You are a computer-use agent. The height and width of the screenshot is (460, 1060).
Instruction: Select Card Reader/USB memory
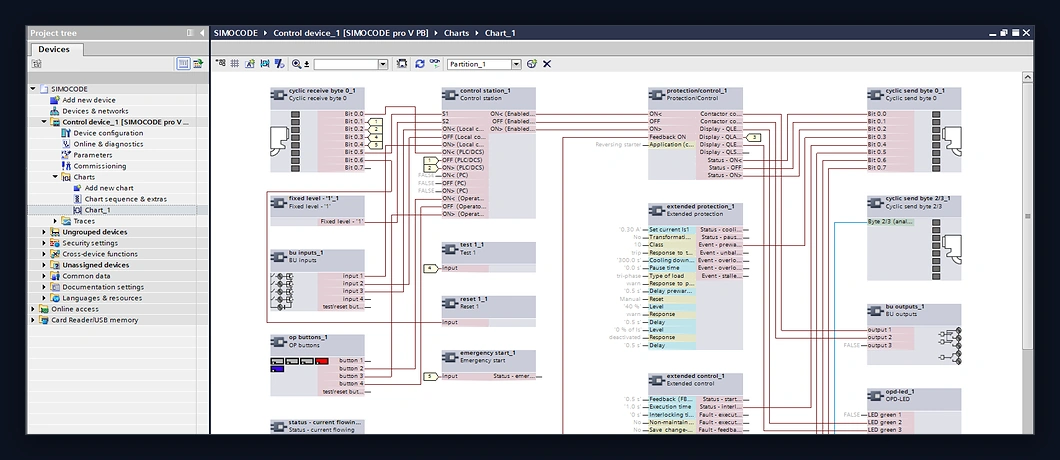(94, 320)
